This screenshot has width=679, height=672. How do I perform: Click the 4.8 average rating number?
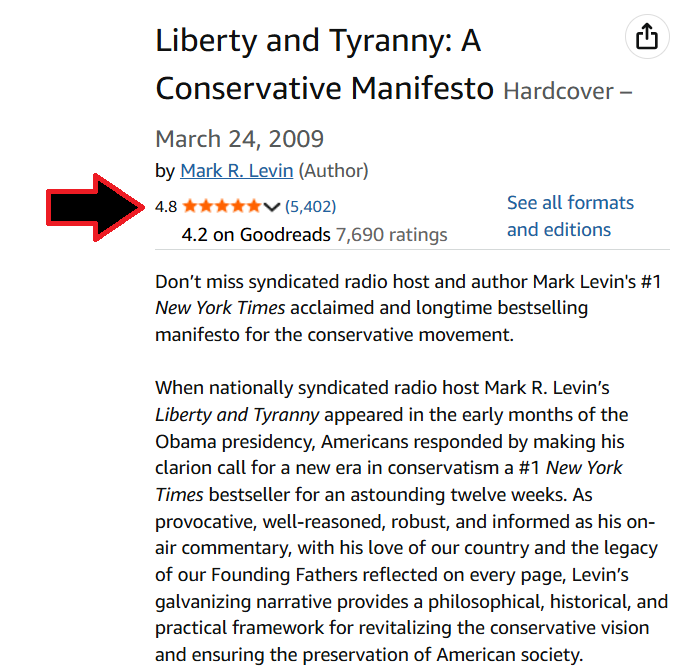pyautogui.click(x=166, y=207)
